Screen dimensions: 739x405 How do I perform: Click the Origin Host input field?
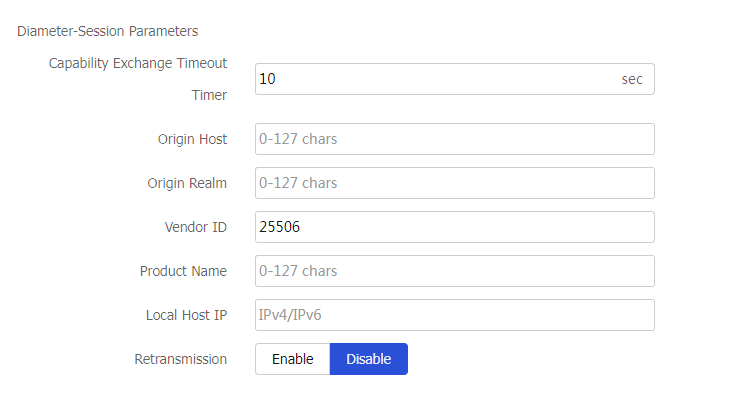(454, 139)
